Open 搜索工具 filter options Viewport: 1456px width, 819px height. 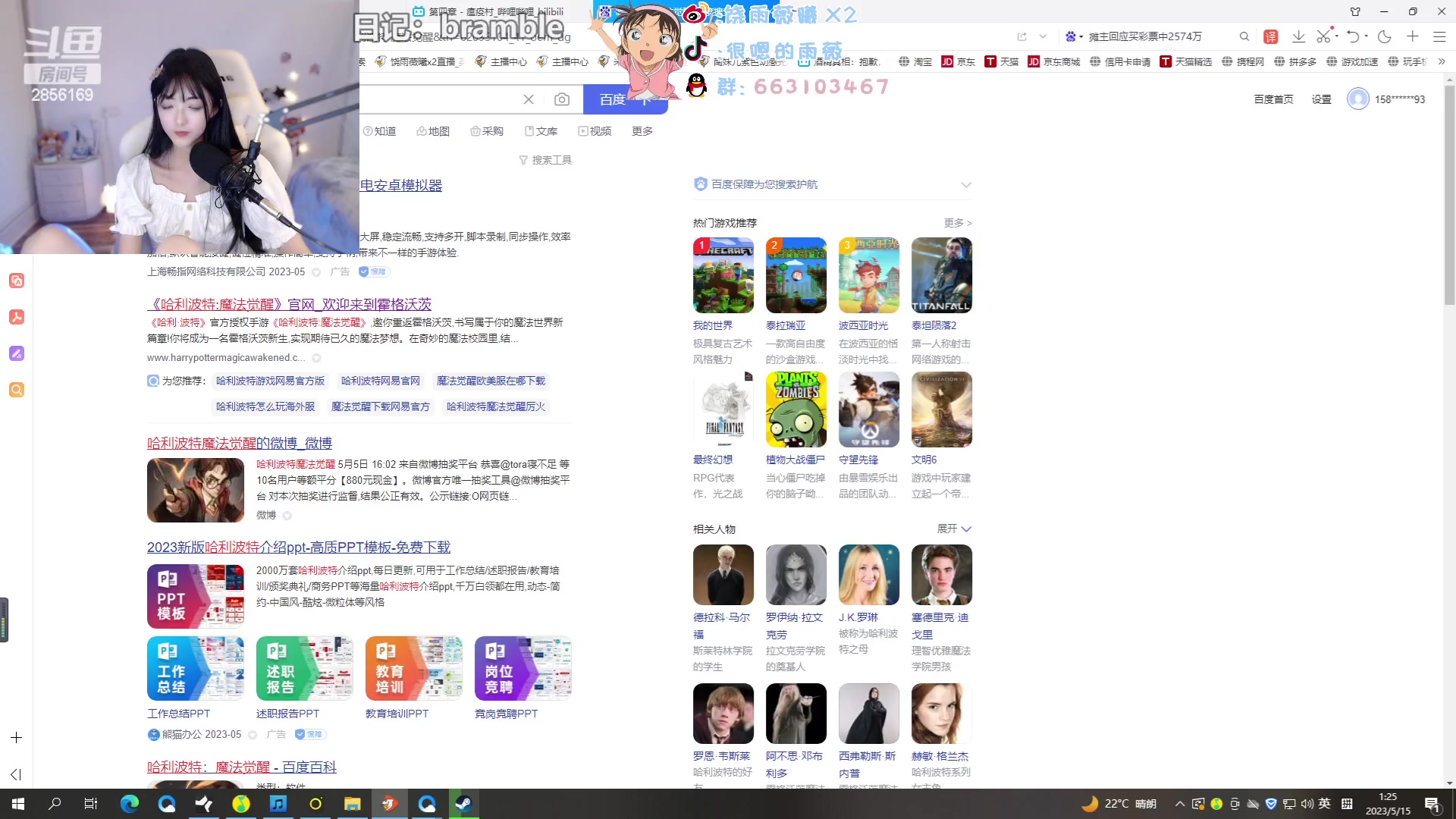(545, 160)
